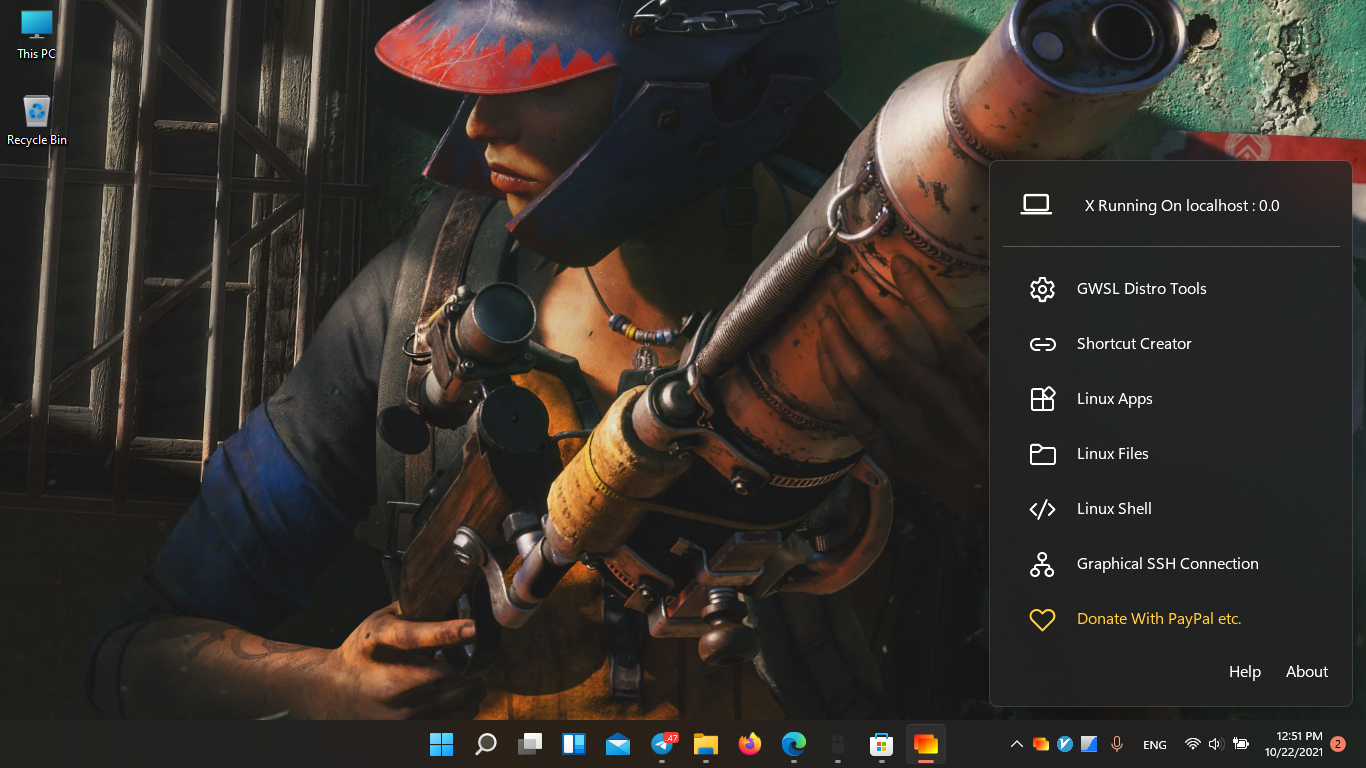
Task: Open the Mail app in taskbar
Action: [x=618, y=744]
